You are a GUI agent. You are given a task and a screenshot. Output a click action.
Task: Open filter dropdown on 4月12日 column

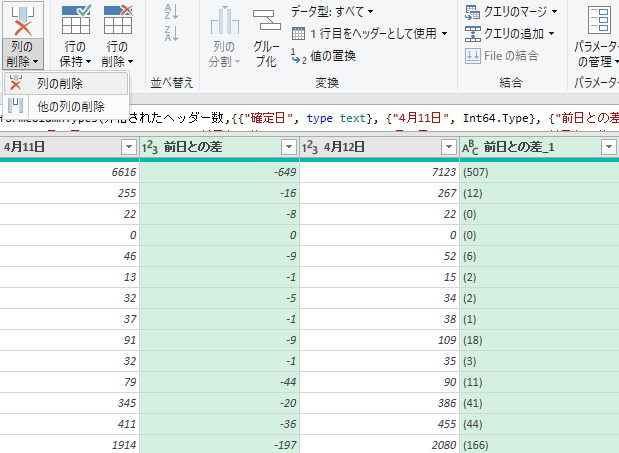pos(448,147)
